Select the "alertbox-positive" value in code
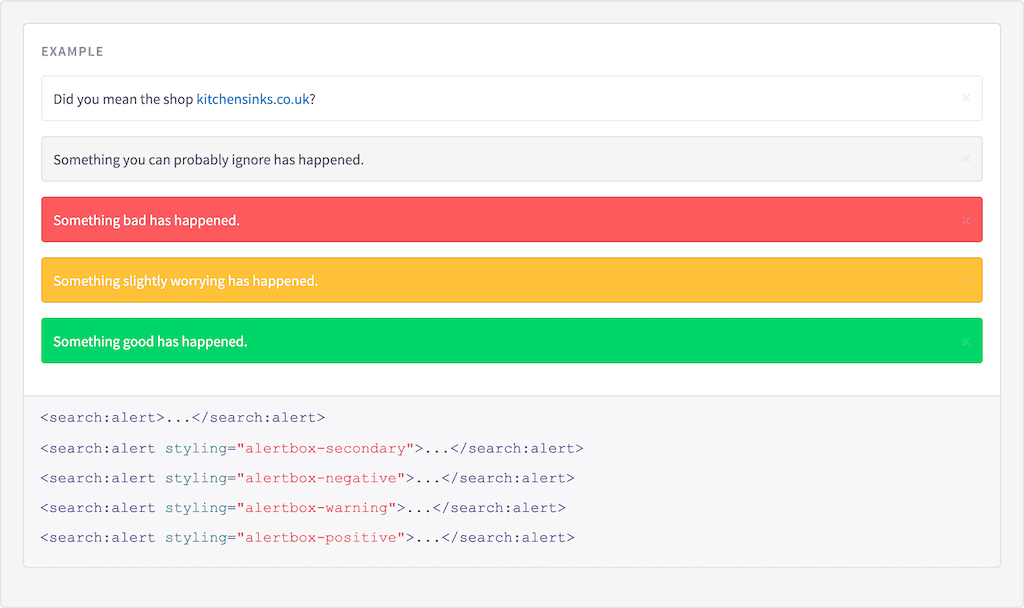 [321, 538]
